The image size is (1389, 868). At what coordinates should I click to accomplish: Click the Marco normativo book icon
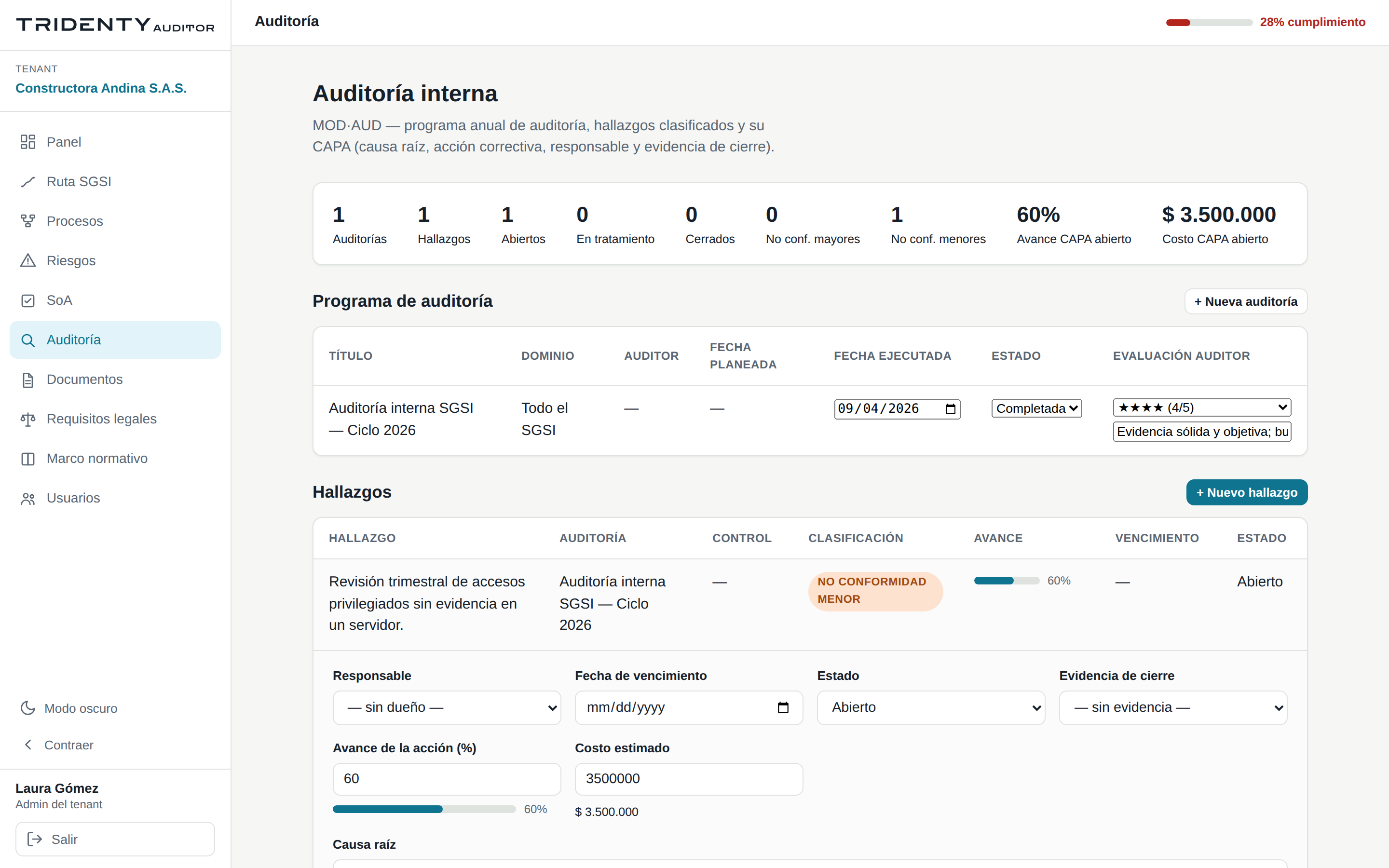tap(27, 459)
